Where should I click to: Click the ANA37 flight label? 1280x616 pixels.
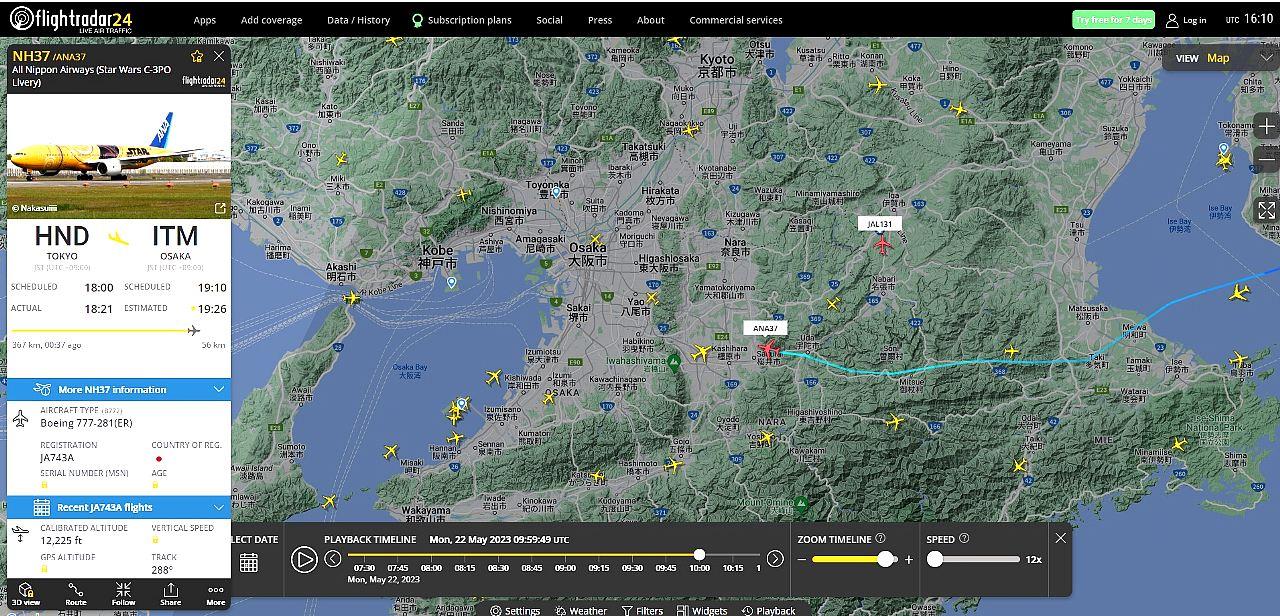point(766,327)
